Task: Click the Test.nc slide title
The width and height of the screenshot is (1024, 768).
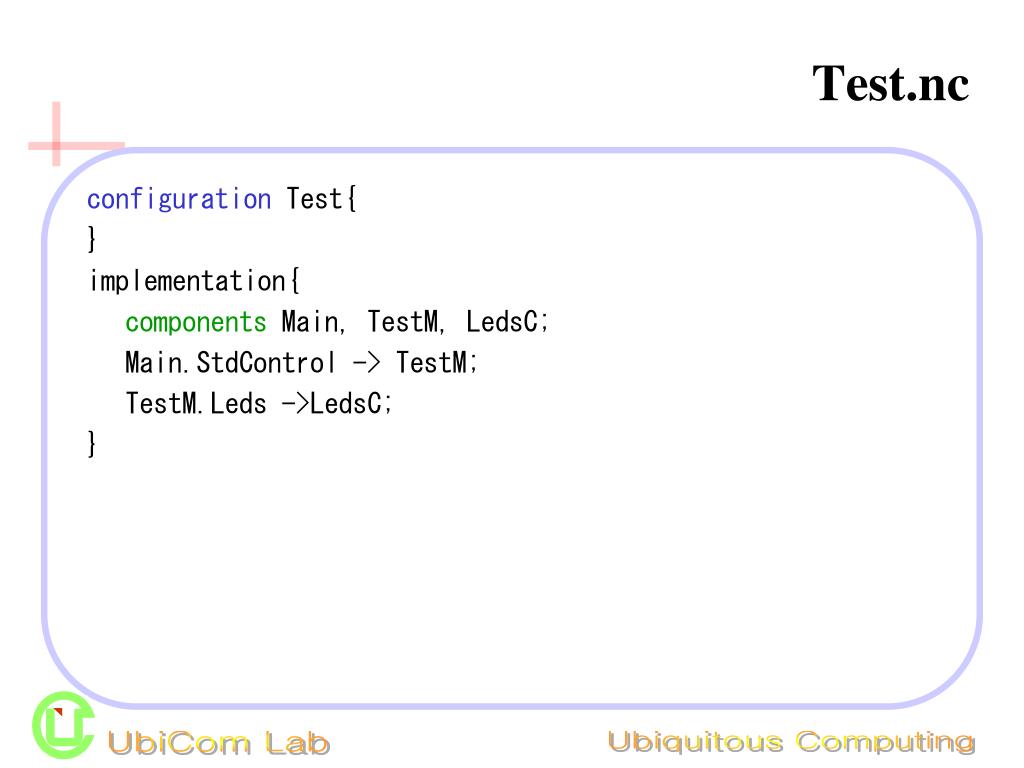Action: pyautogui.click(x=890, y=84)
